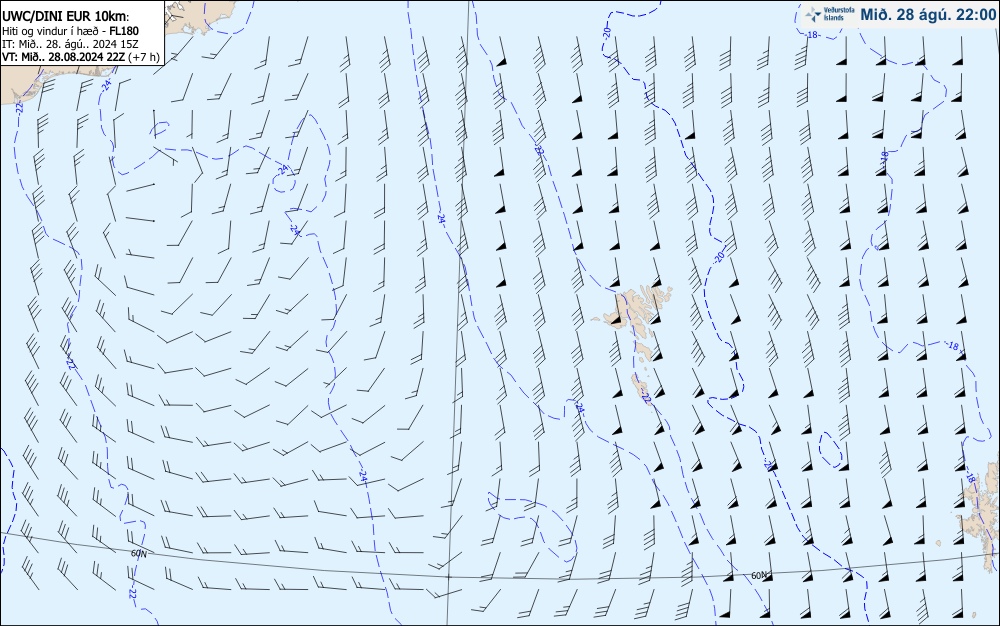Click the "Mið. 28 ágú. 22:00" timestamp
Image resolution: width=1000 pixels, height=626 pixels.
click(x=928, y=15)
